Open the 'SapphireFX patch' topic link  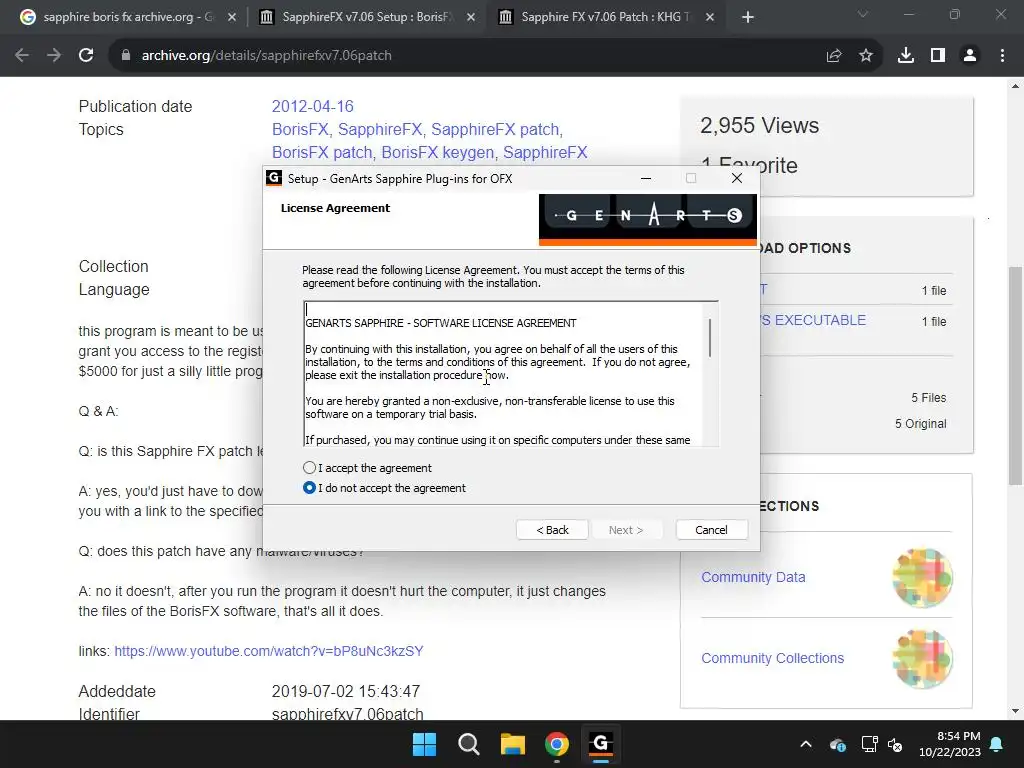coord(495,129)
